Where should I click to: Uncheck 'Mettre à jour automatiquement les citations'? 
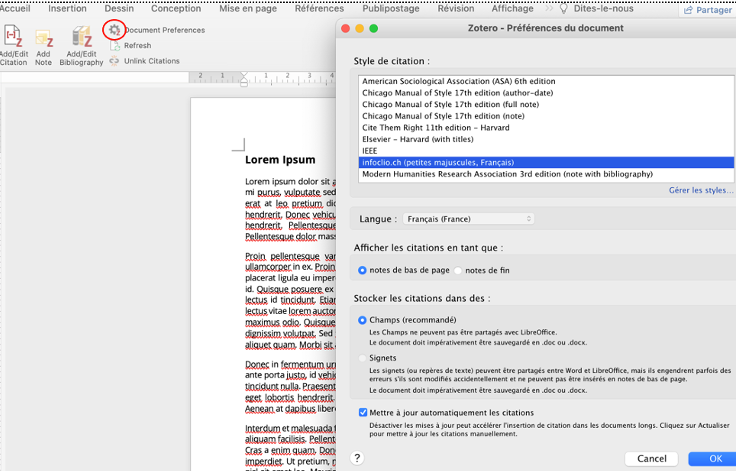point(363,412)
